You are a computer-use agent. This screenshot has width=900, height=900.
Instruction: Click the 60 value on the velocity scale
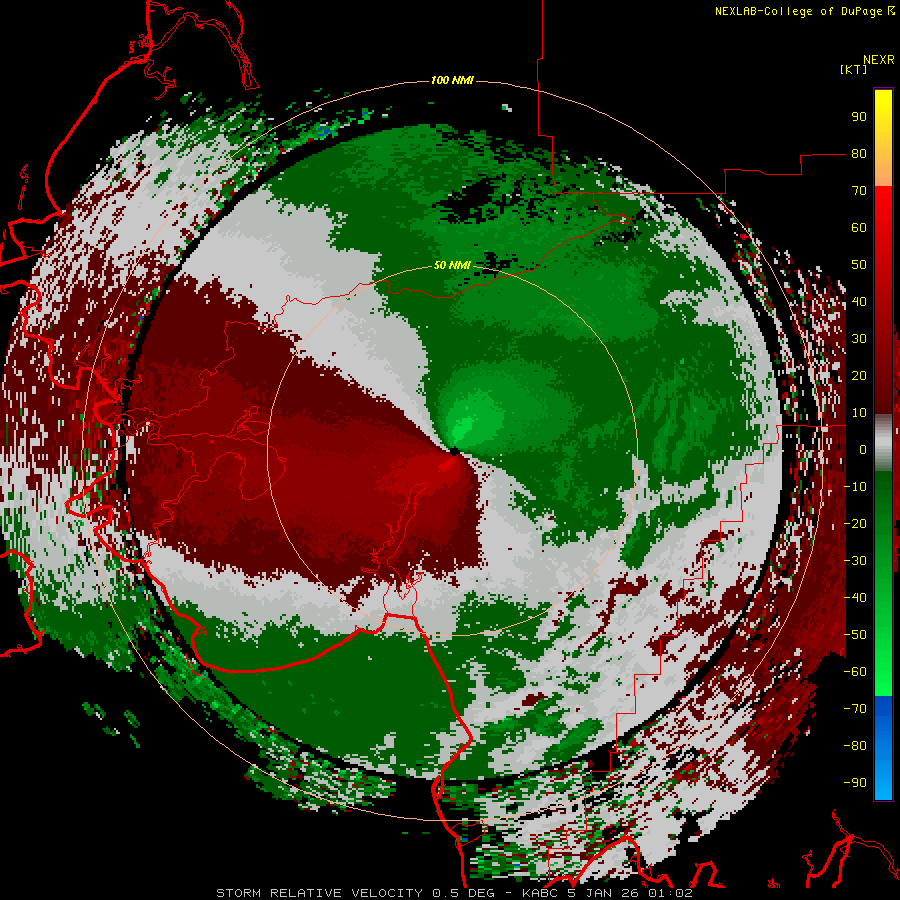[x=859, y=228]
